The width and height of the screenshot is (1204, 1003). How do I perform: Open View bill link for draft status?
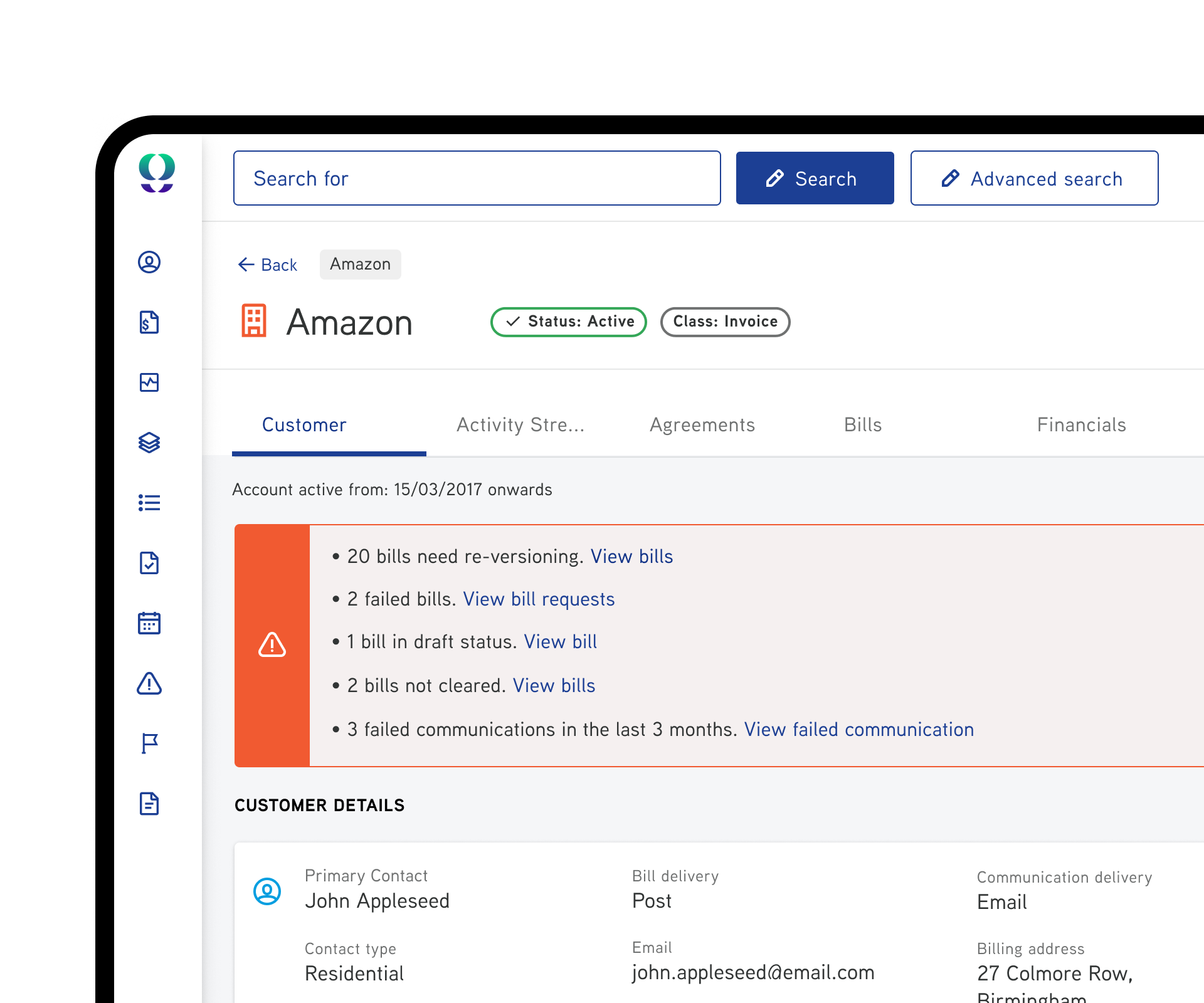point(561,642)
